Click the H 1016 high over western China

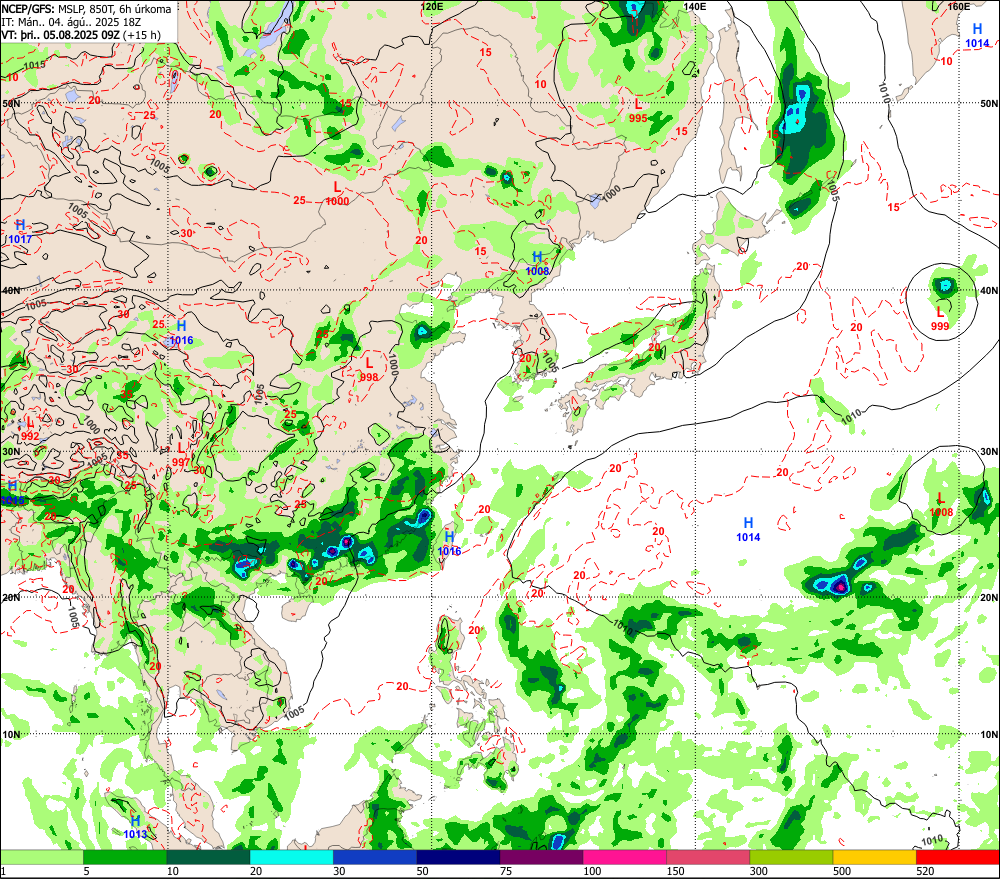point(181,333)
